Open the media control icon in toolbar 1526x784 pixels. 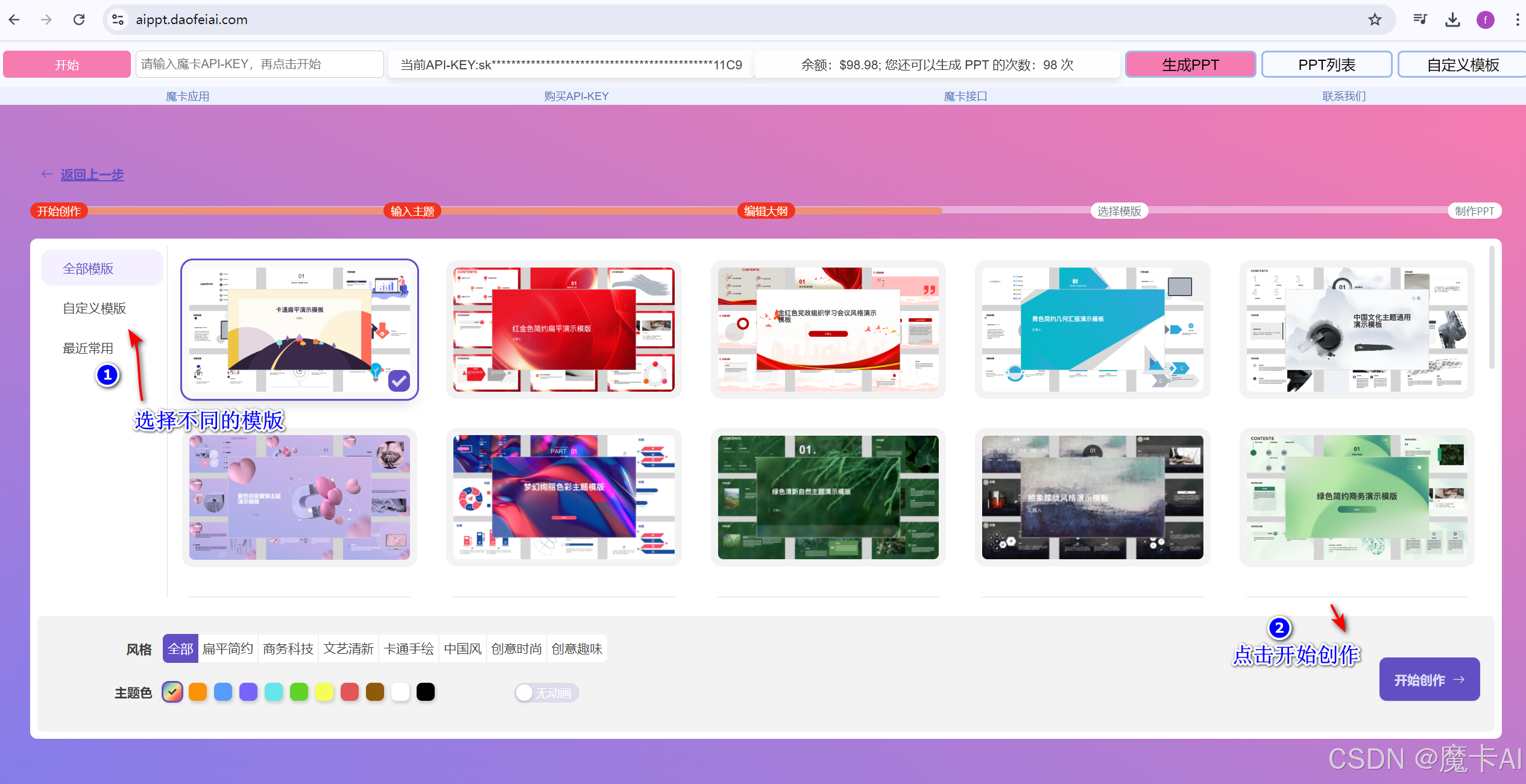(x=1420, y=20)
